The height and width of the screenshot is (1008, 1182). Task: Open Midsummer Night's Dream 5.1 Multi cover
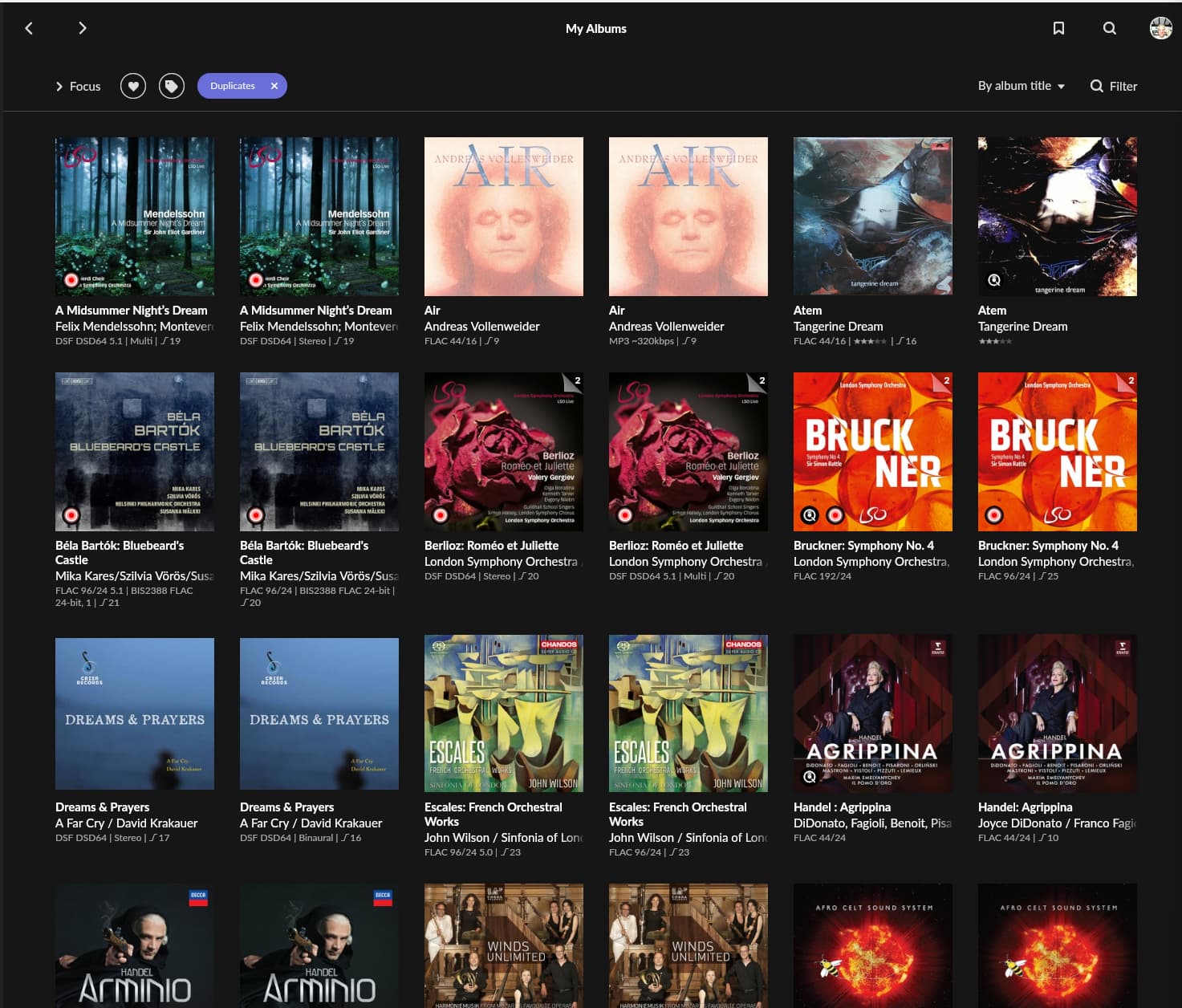(135, 217)
